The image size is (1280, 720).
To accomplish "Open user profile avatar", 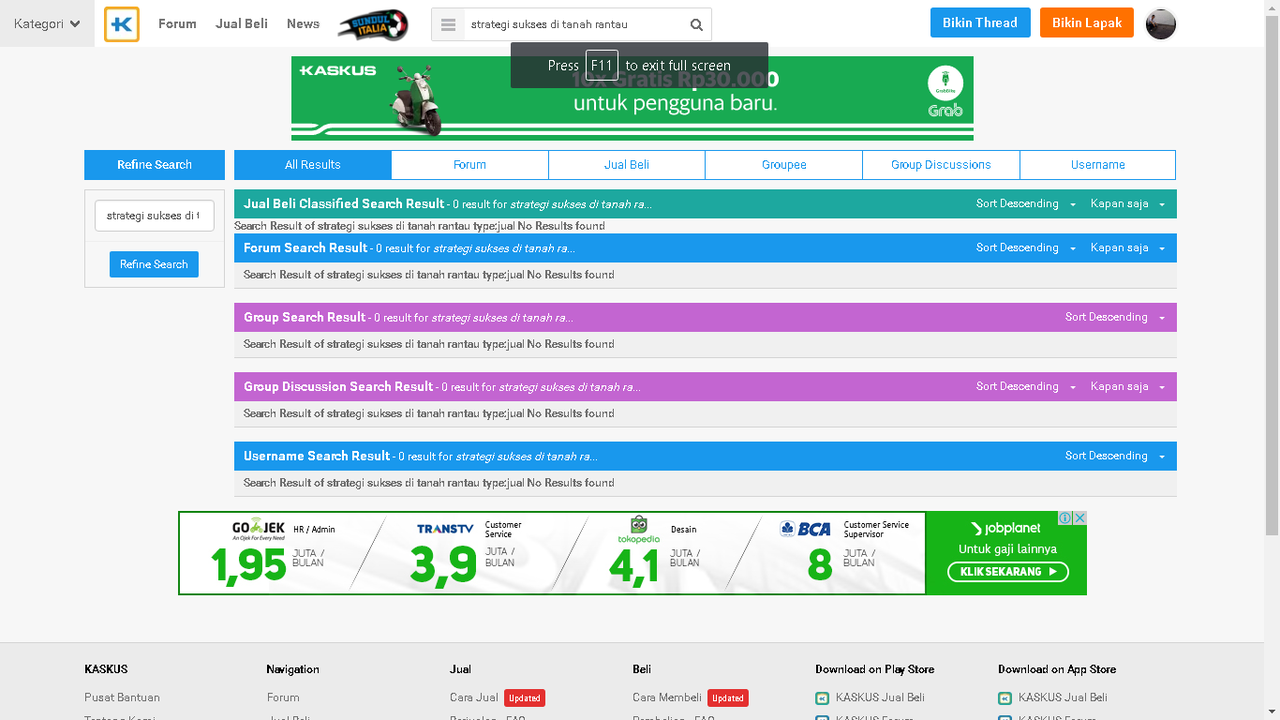I will click(x=1161, y=24).
